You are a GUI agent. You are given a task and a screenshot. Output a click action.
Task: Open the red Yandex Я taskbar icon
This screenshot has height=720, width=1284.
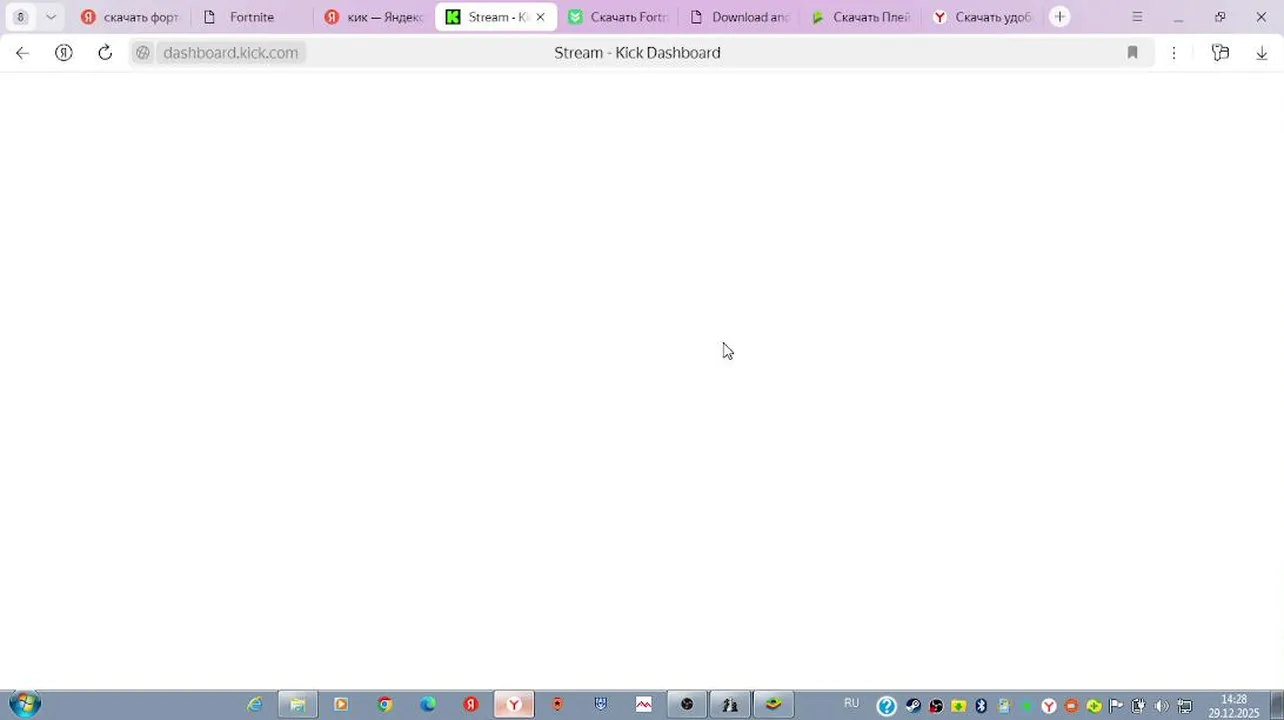(471, 705)
